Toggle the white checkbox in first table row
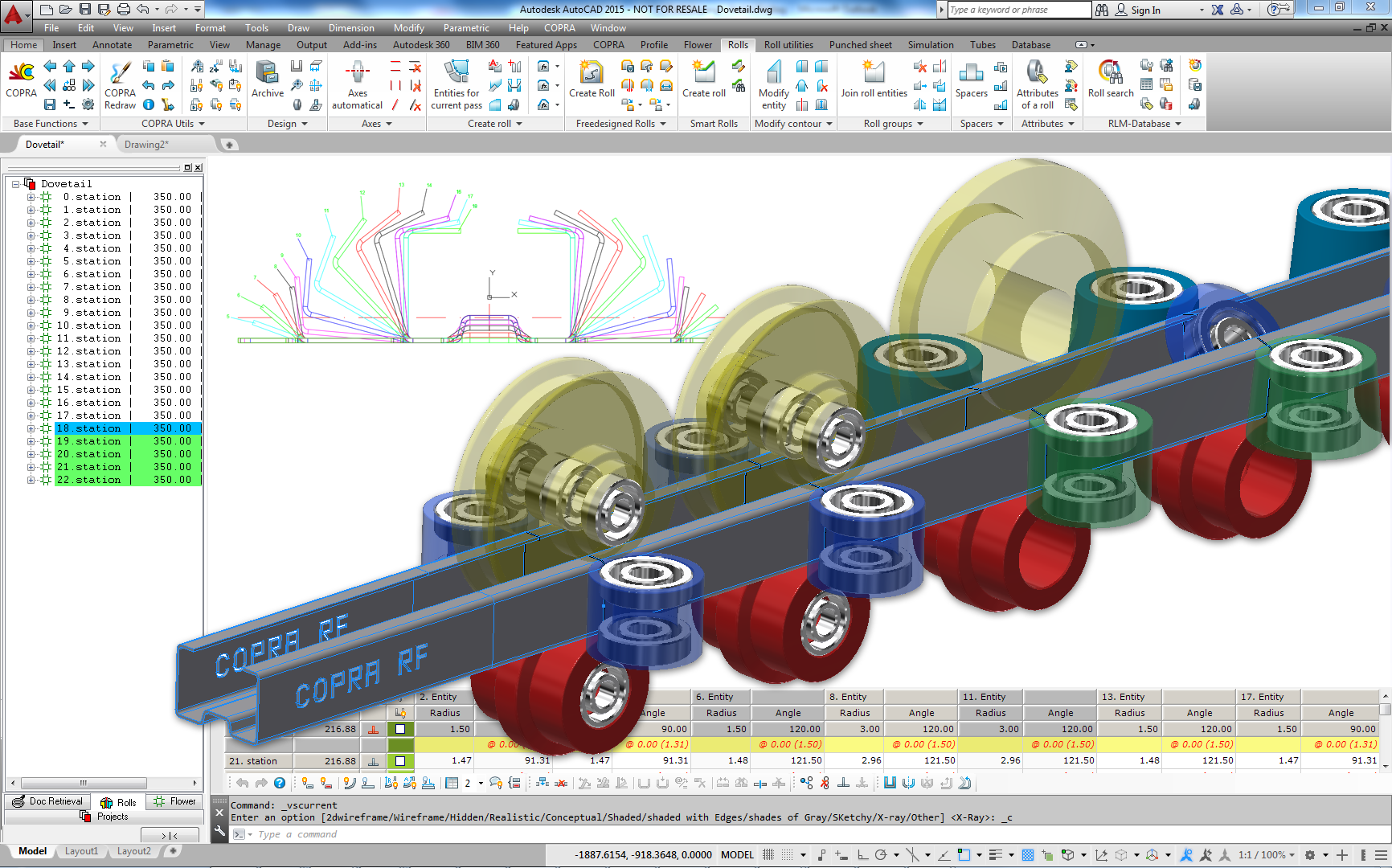Screen dimensions: 1392x868 point(400,729)
